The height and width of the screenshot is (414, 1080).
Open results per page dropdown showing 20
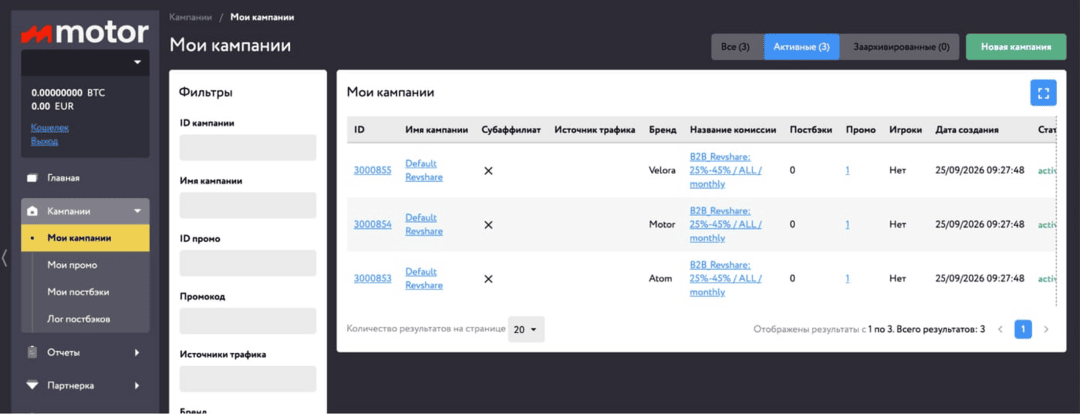coord(526,329)
